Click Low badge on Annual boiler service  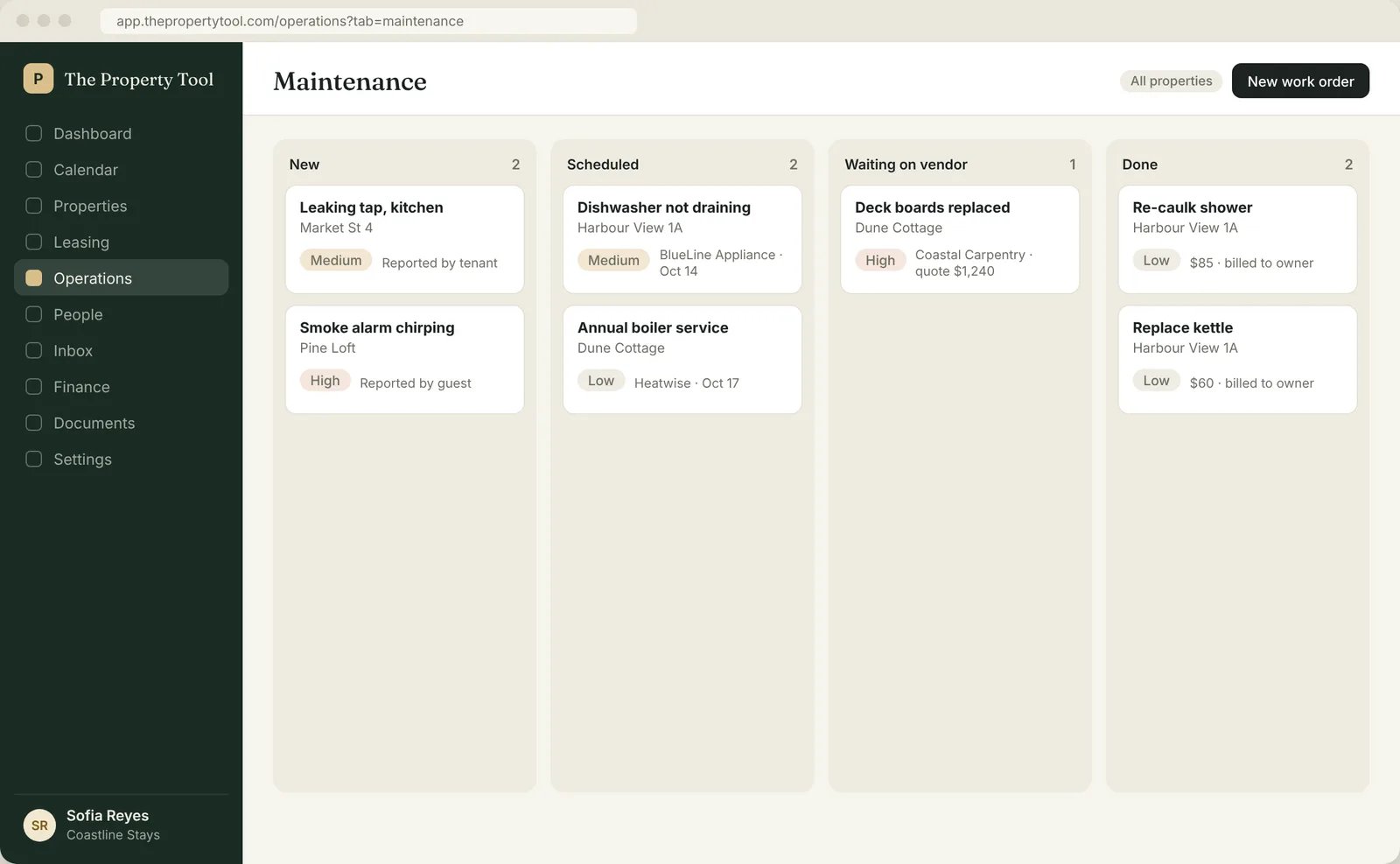601,381
